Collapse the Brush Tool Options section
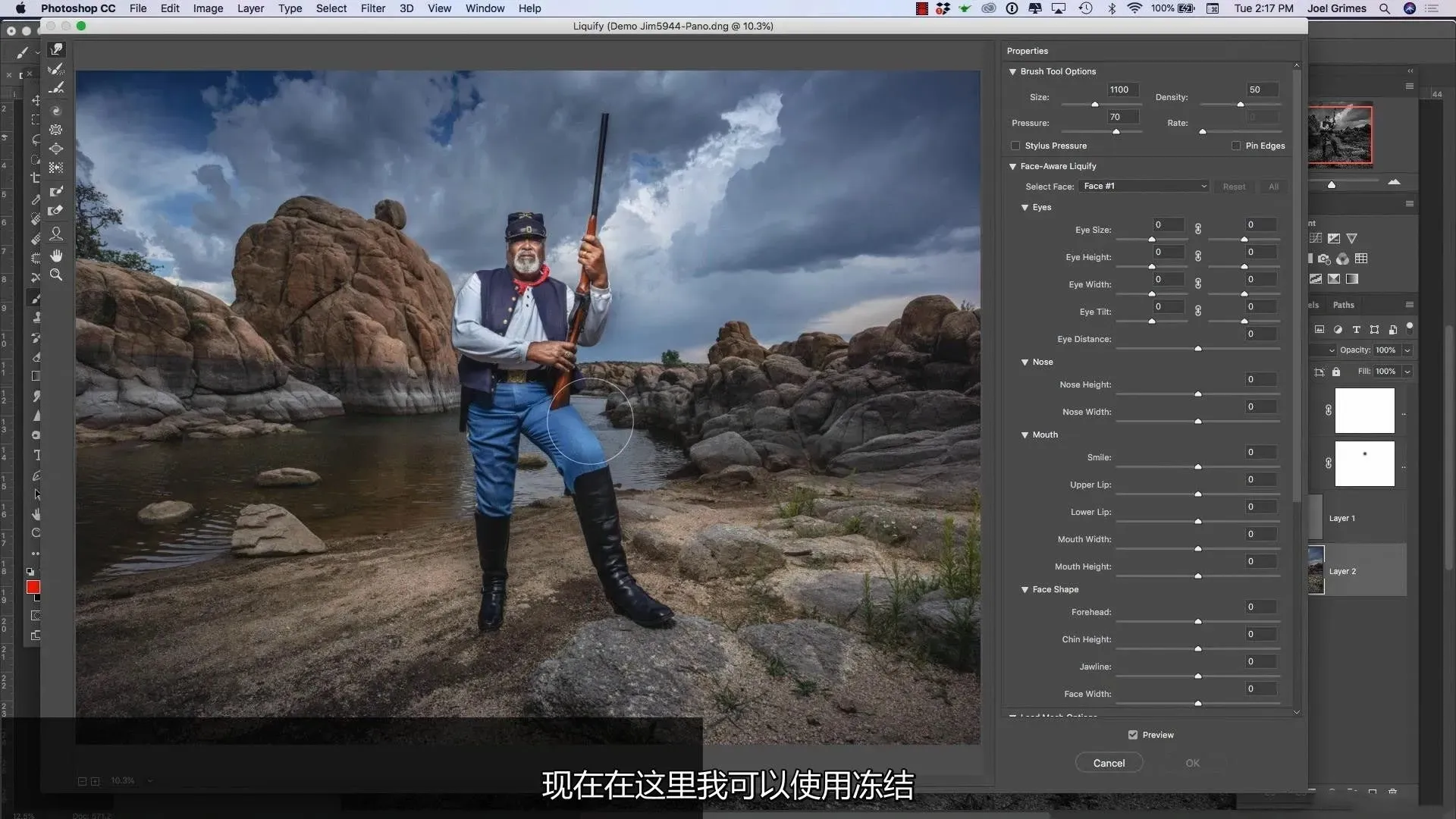 1012,71
